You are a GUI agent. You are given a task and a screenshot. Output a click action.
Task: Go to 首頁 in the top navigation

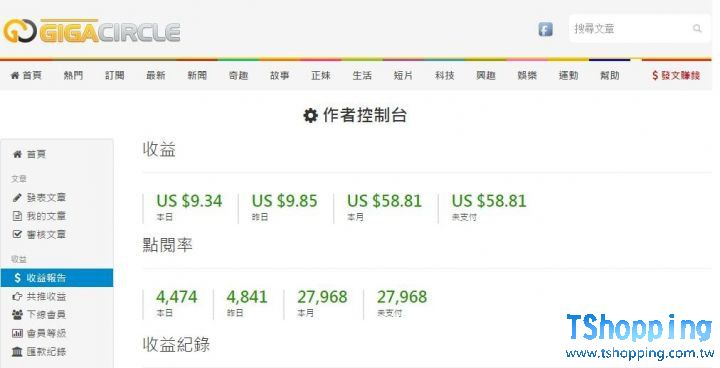26,75
